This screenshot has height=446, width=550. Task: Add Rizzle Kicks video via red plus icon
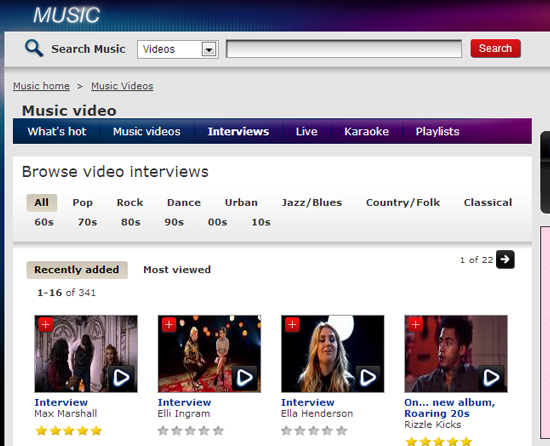(x=416, y=325)
